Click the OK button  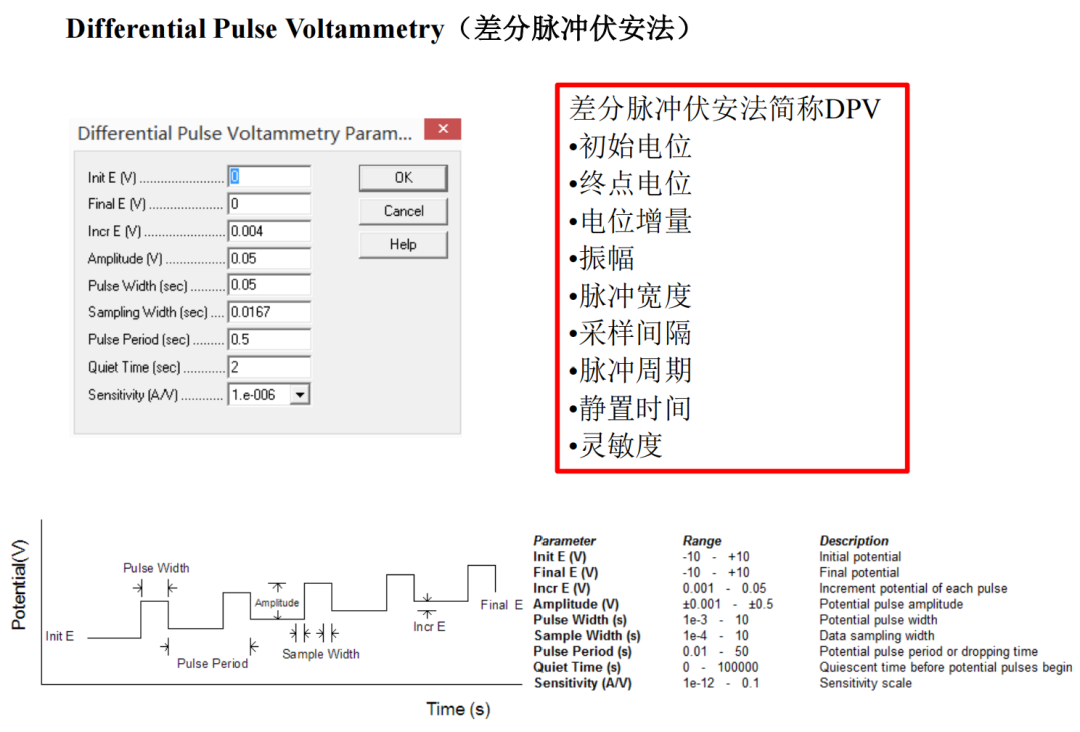(x=402, y=177)
